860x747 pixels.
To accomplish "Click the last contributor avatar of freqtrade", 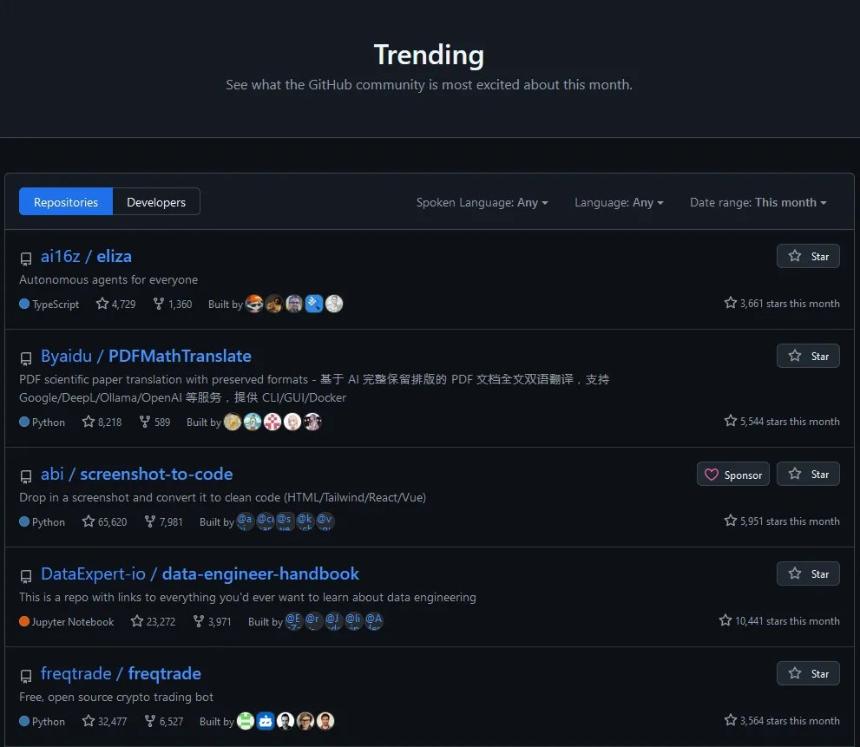I will [x=325, y=721].
